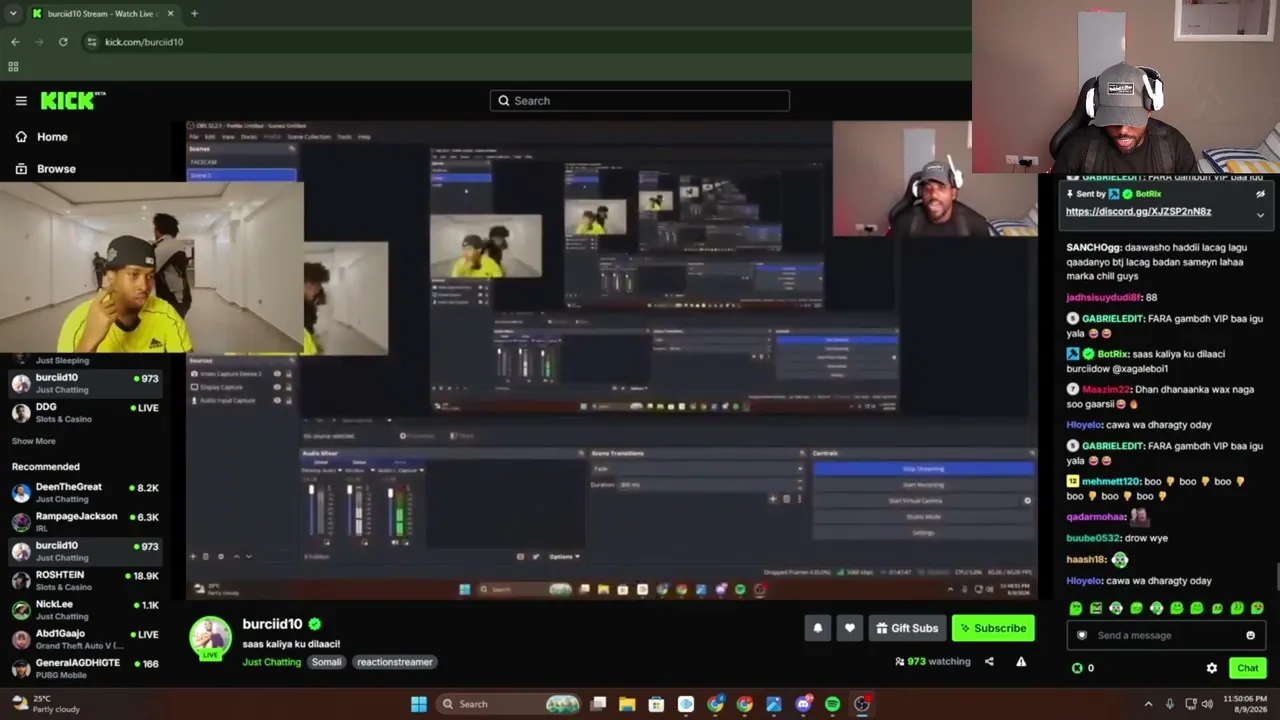
Task: Open RampageJackson recommended channel
Action: (x=85, y=522)
